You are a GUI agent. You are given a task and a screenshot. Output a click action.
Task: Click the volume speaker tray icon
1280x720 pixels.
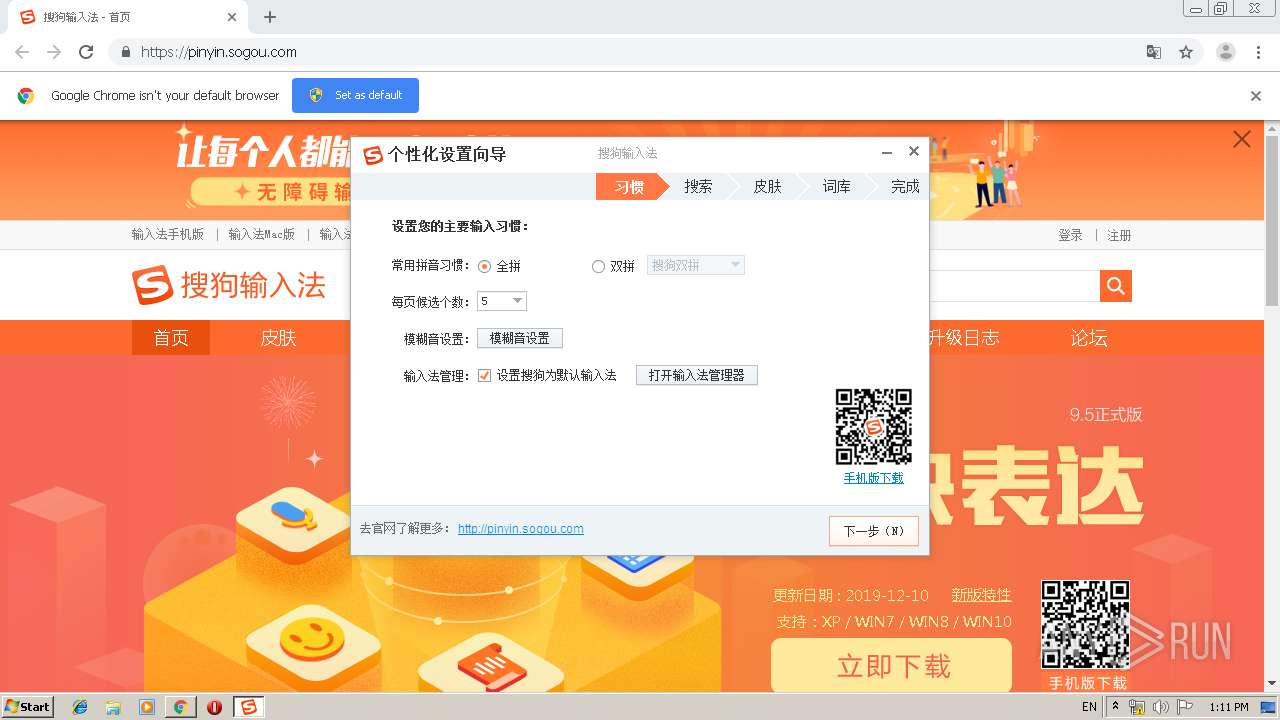(x=1161, y=707)
